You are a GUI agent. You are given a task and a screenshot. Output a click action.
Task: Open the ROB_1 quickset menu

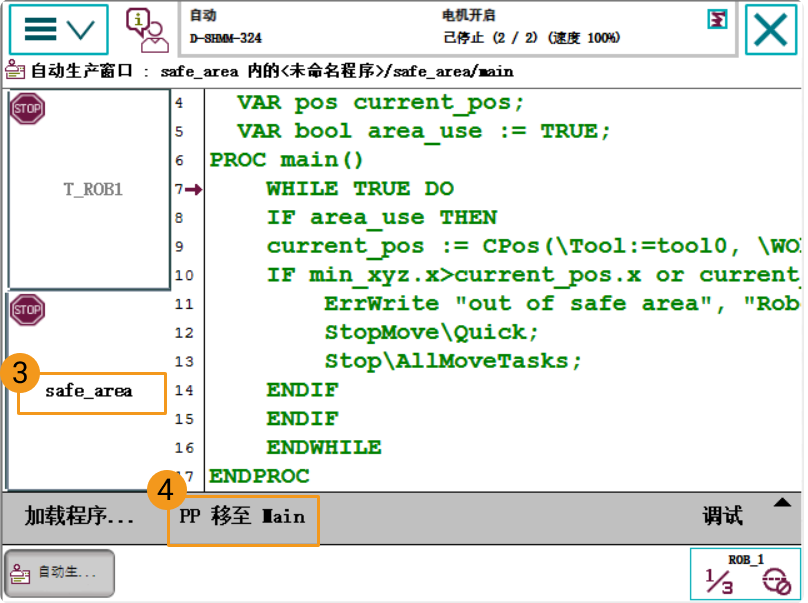746,574
